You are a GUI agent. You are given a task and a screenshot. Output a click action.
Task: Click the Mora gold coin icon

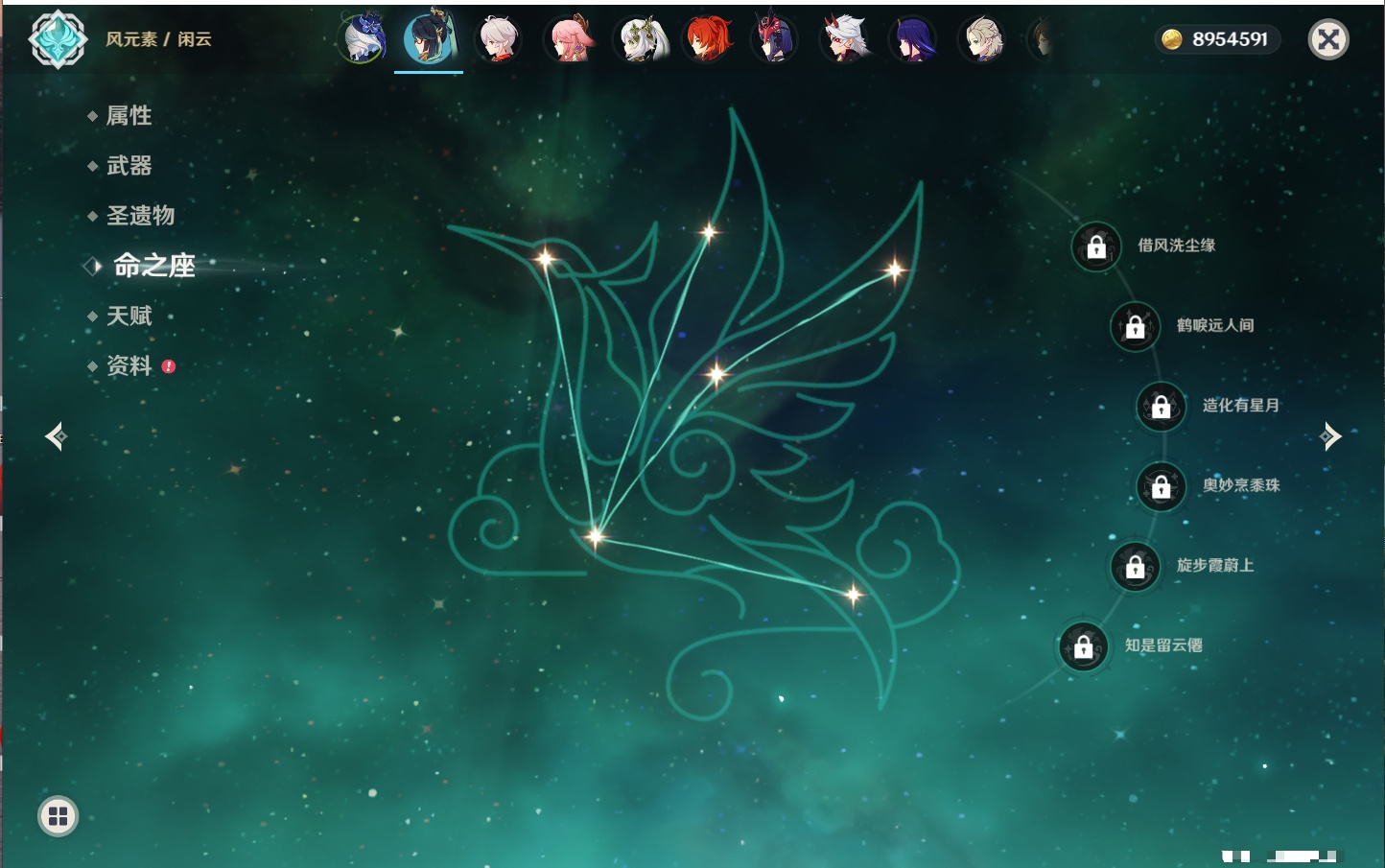click(1171, 39)
